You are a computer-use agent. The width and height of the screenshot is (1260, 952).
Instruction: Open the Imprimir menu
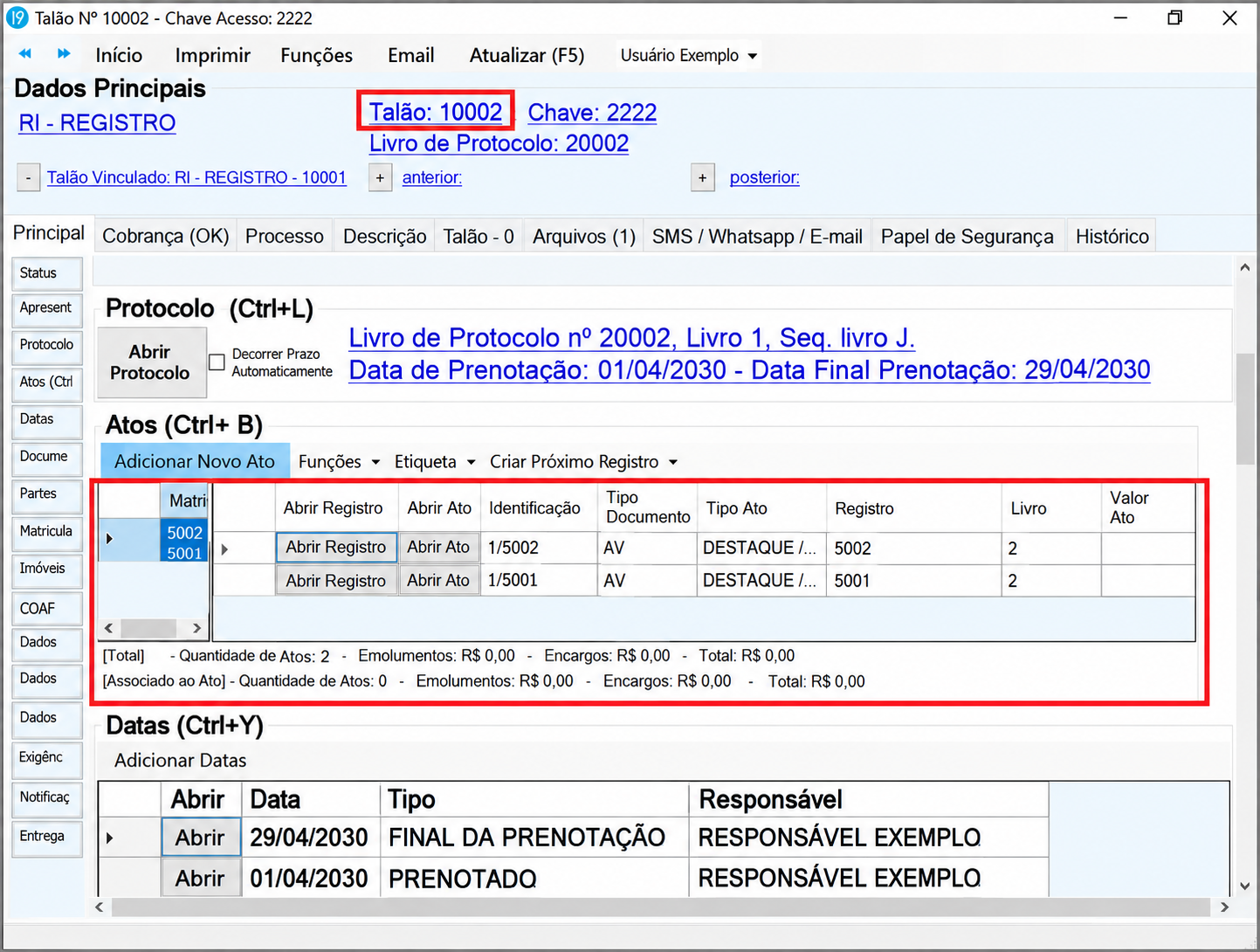(x=212, y=55)
